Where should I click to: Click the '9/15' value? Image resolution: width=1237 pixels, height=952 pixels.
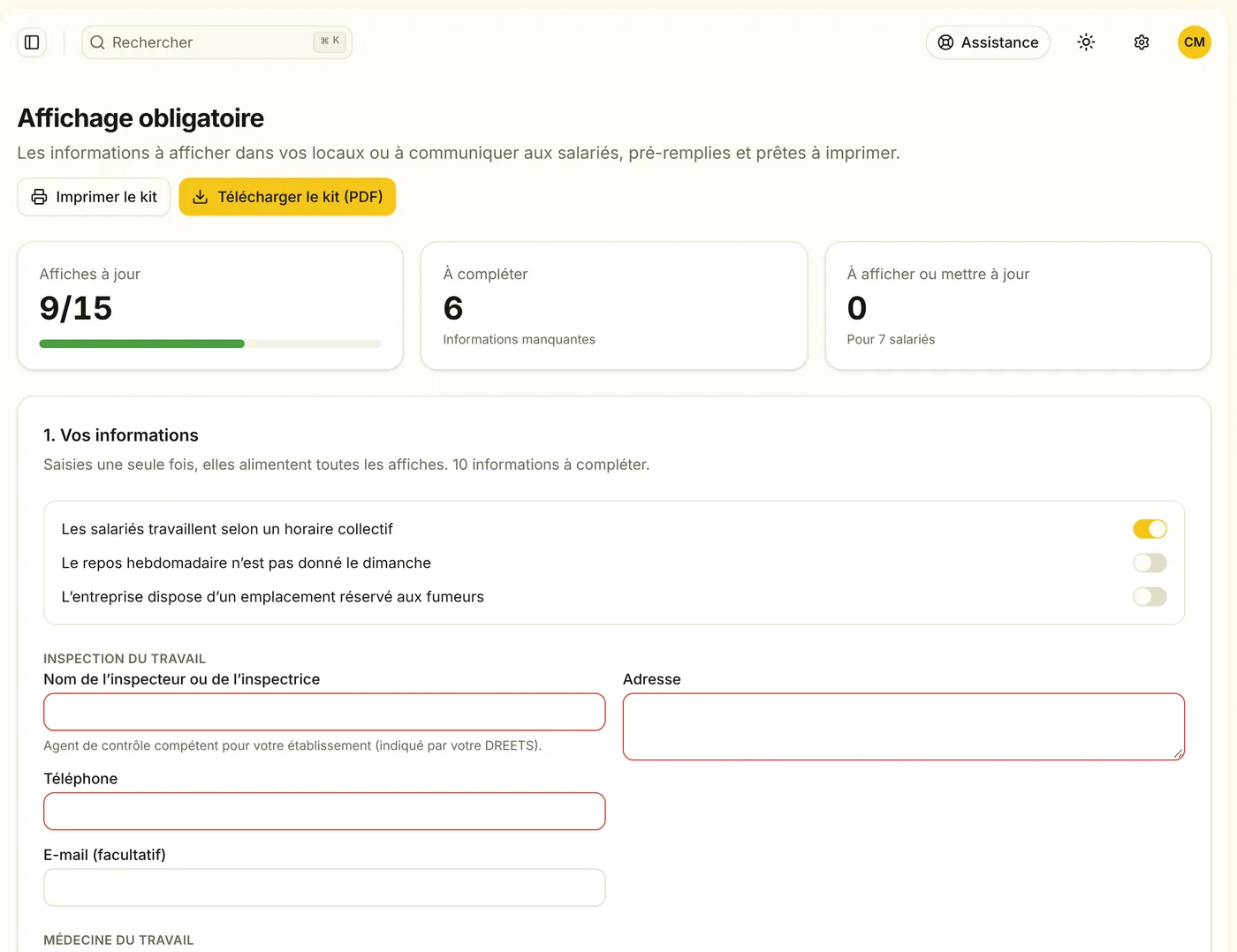pos(76,308)
